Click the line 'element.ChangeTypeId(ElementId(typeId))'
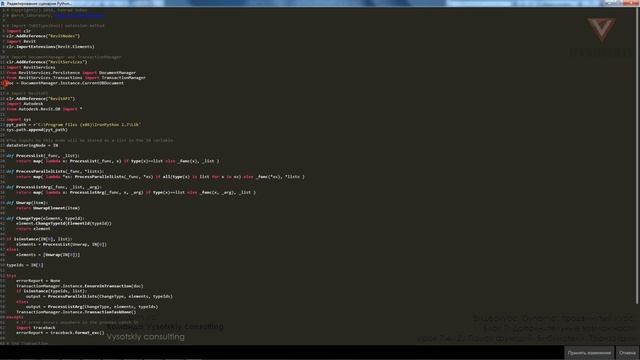 pos(64,223)
